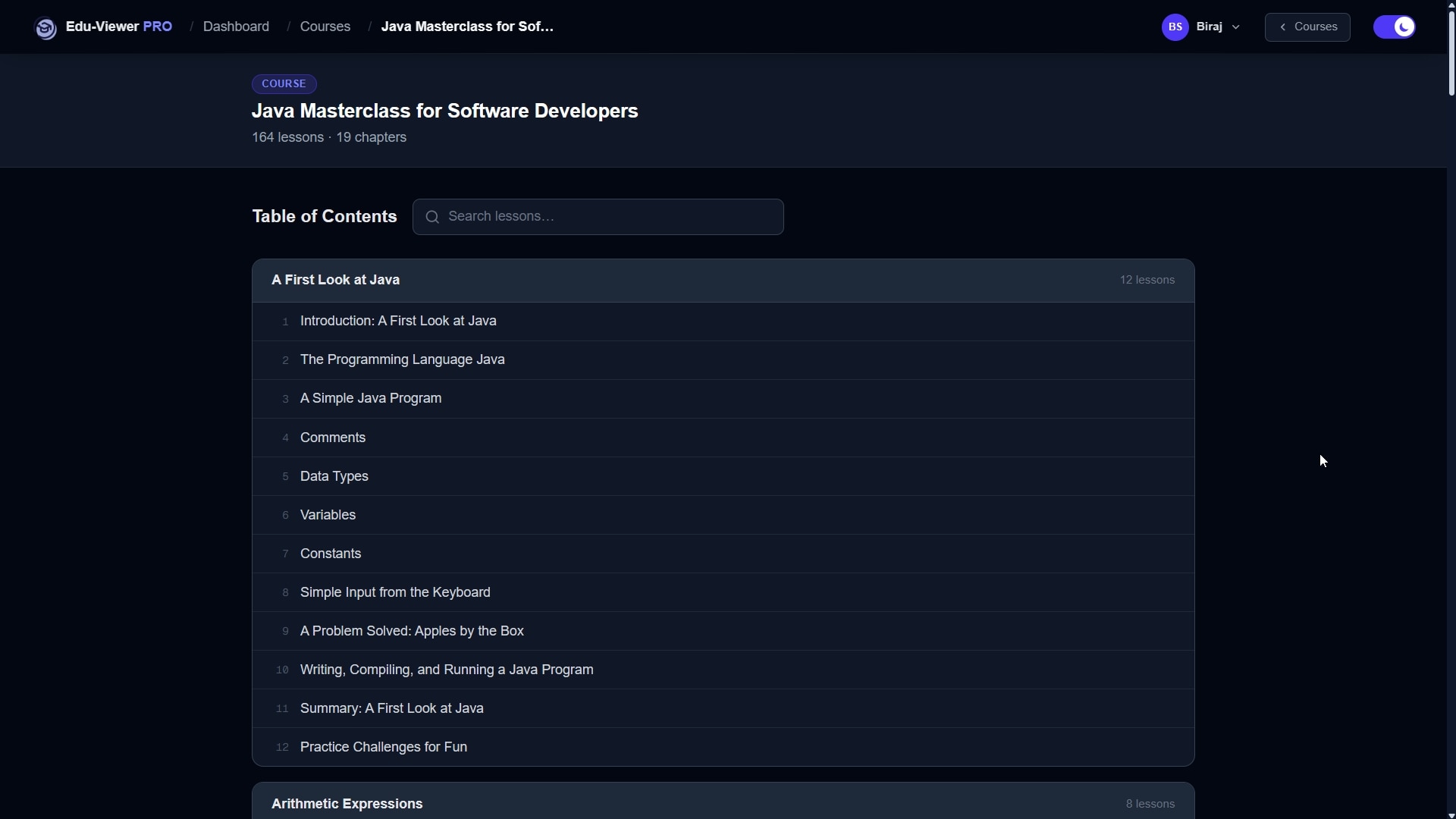
Task: Toggle the dark mode switch
Action: 1395,27
